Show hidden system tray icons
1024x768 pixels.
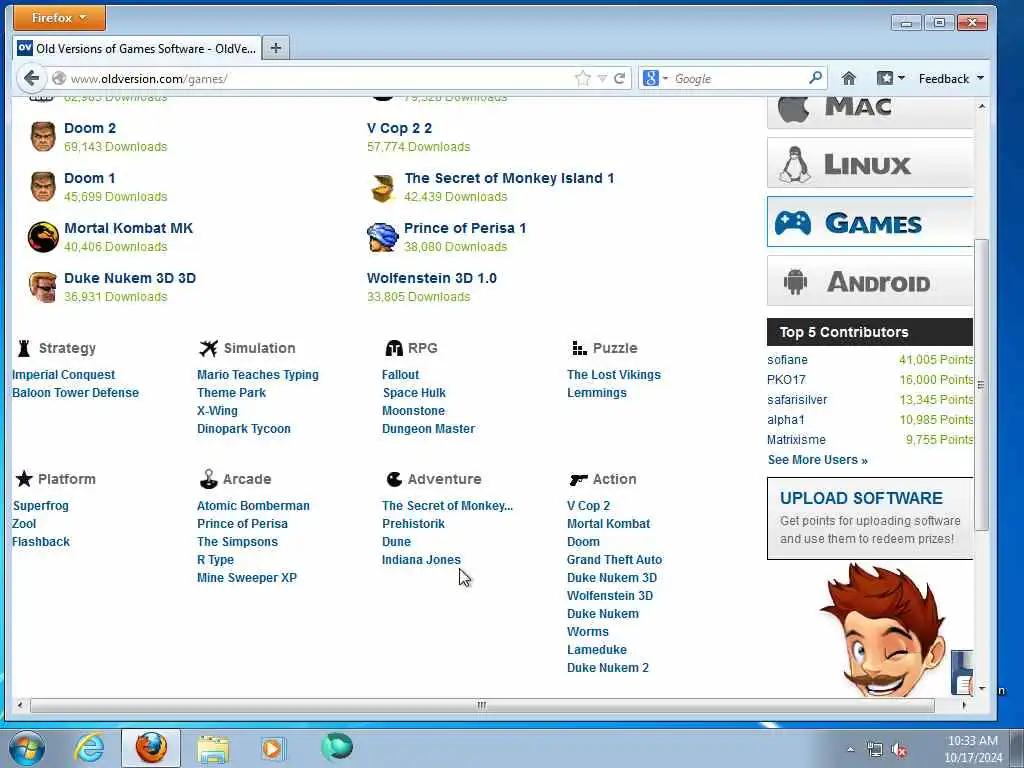[850, 750]
